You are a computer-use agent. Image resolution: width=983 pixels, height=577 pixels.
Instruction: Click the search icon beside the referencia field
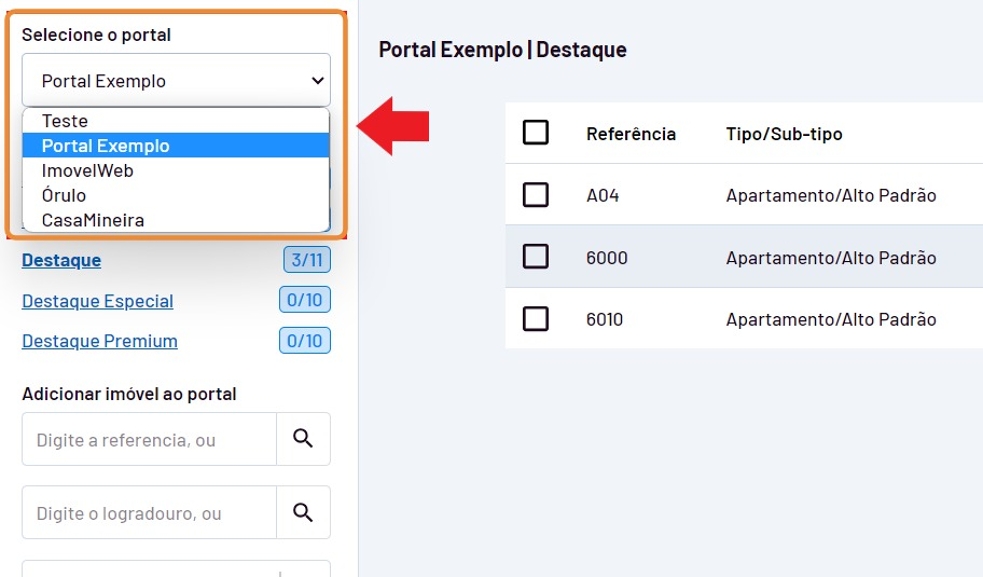coord(303,439)
